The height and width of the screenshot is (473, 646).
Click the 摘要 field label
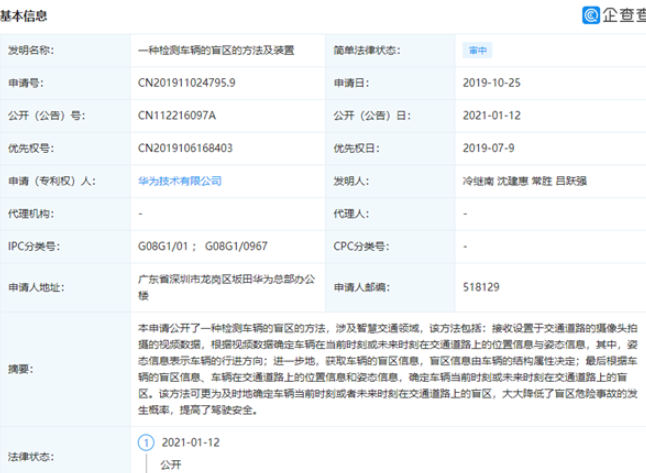click(x=21, y=369)
